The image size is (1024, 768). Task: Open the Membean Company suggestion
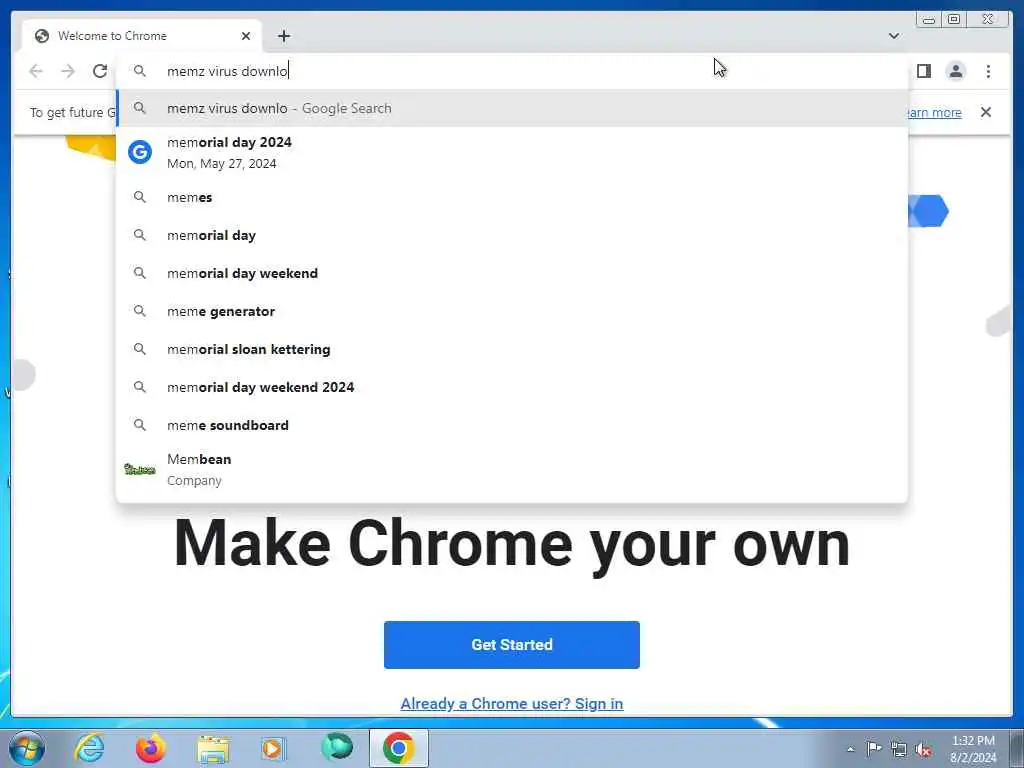click(512, 470)
